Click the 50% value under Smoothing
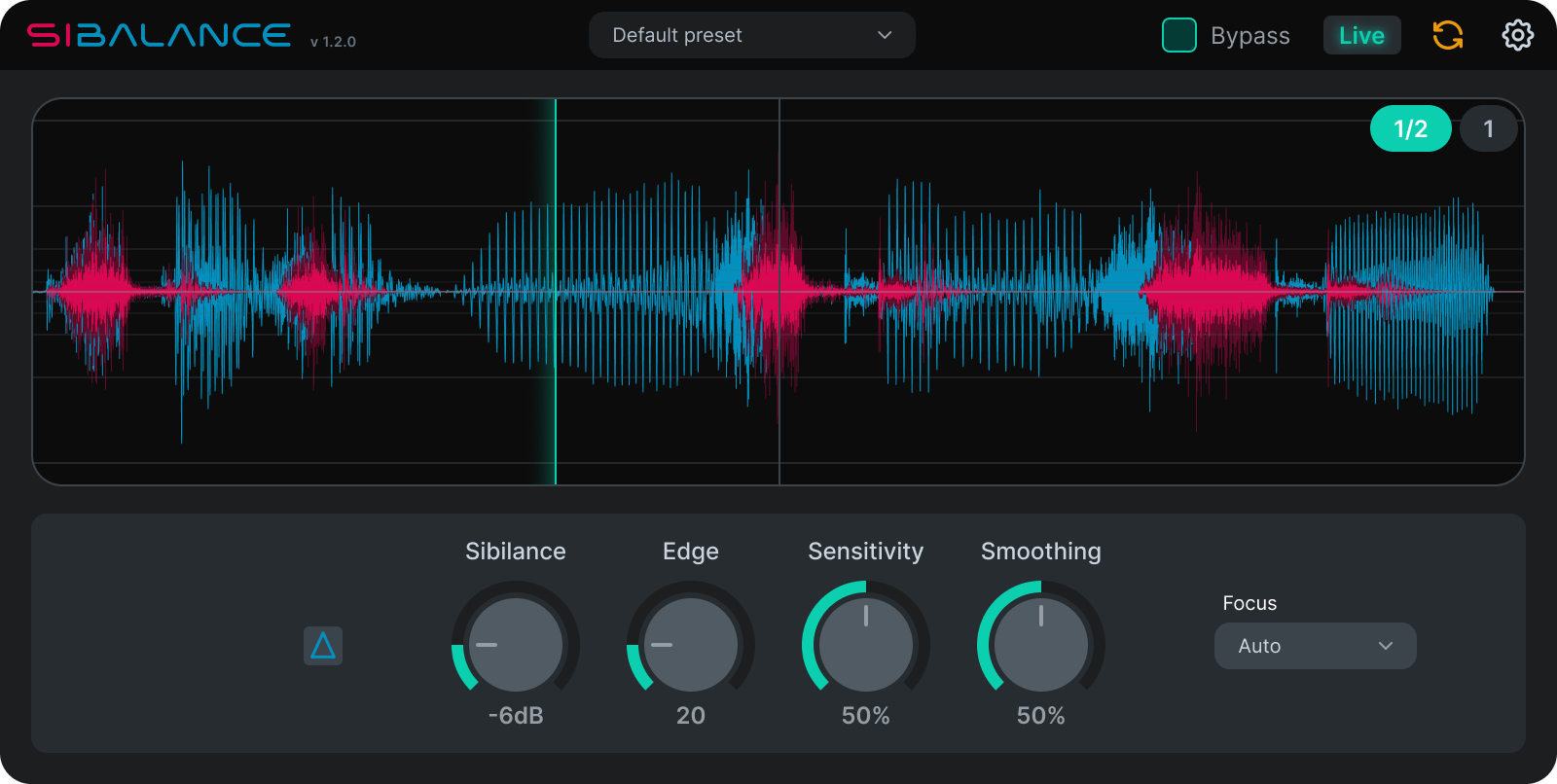 pyautogui.click(x=1041, y=716)
